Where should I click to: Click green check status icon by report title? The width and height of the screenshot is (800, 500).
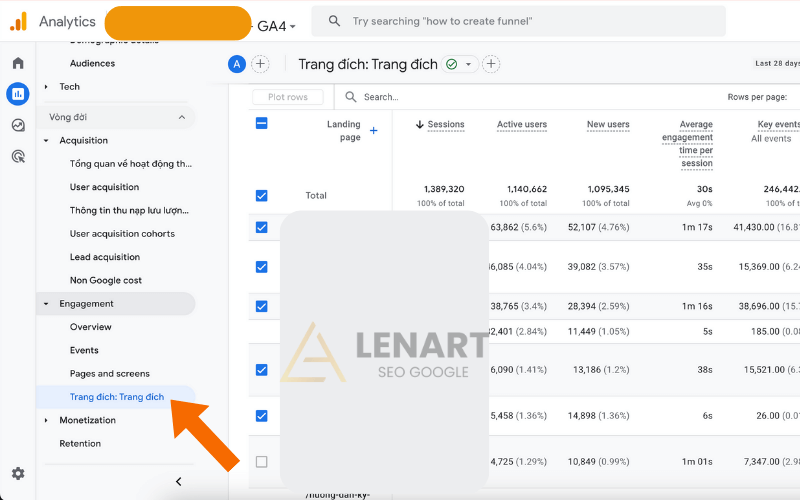coord(451,64)
